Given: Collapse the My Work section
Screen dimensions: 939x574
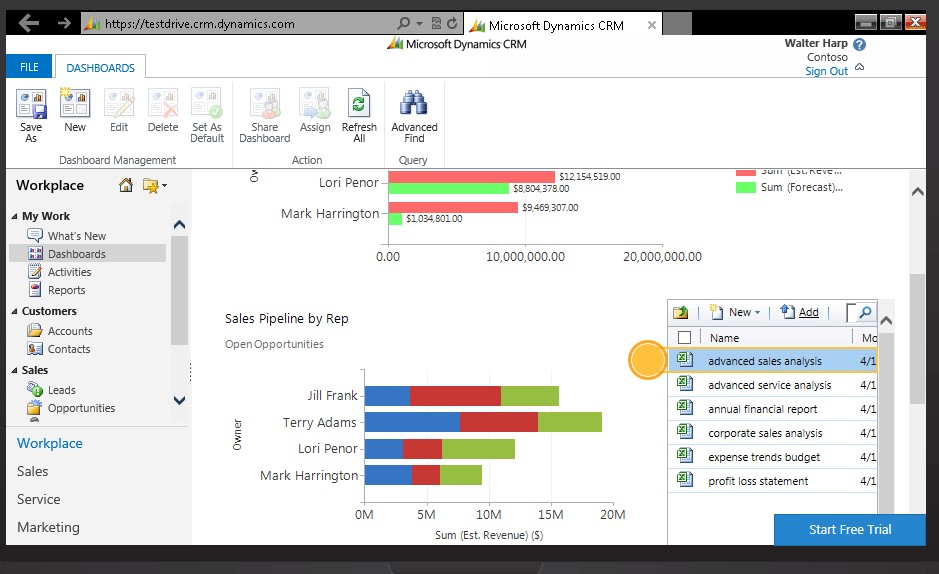Looking at the screenshot, I should point(14,216).
